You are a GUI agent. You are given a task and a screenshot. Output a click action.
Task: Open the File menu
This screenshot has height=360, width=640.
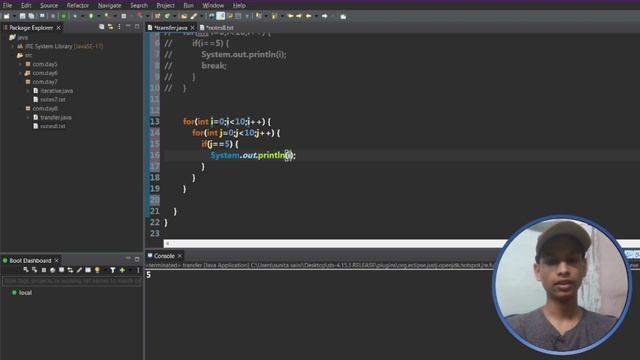click(7, 5)
